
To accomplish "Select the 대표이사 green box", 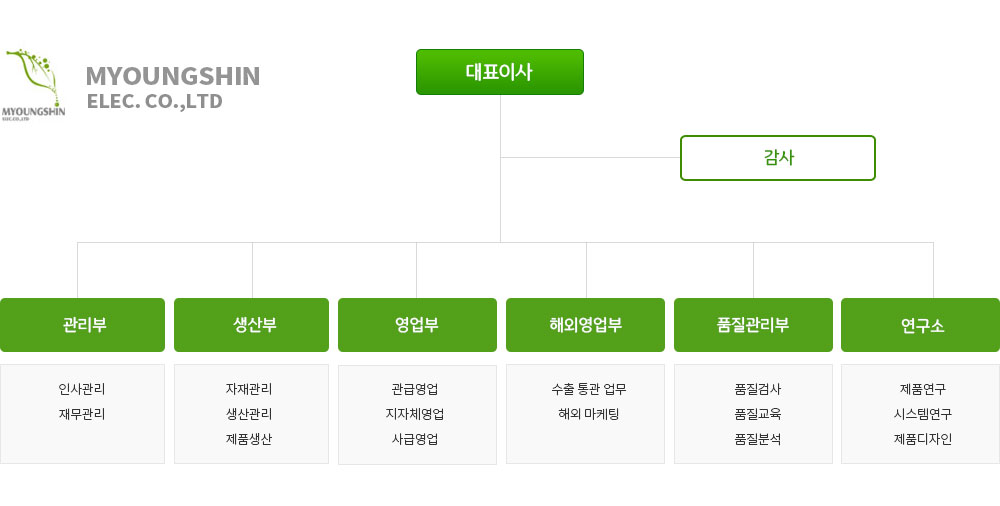I will (499, 72).
